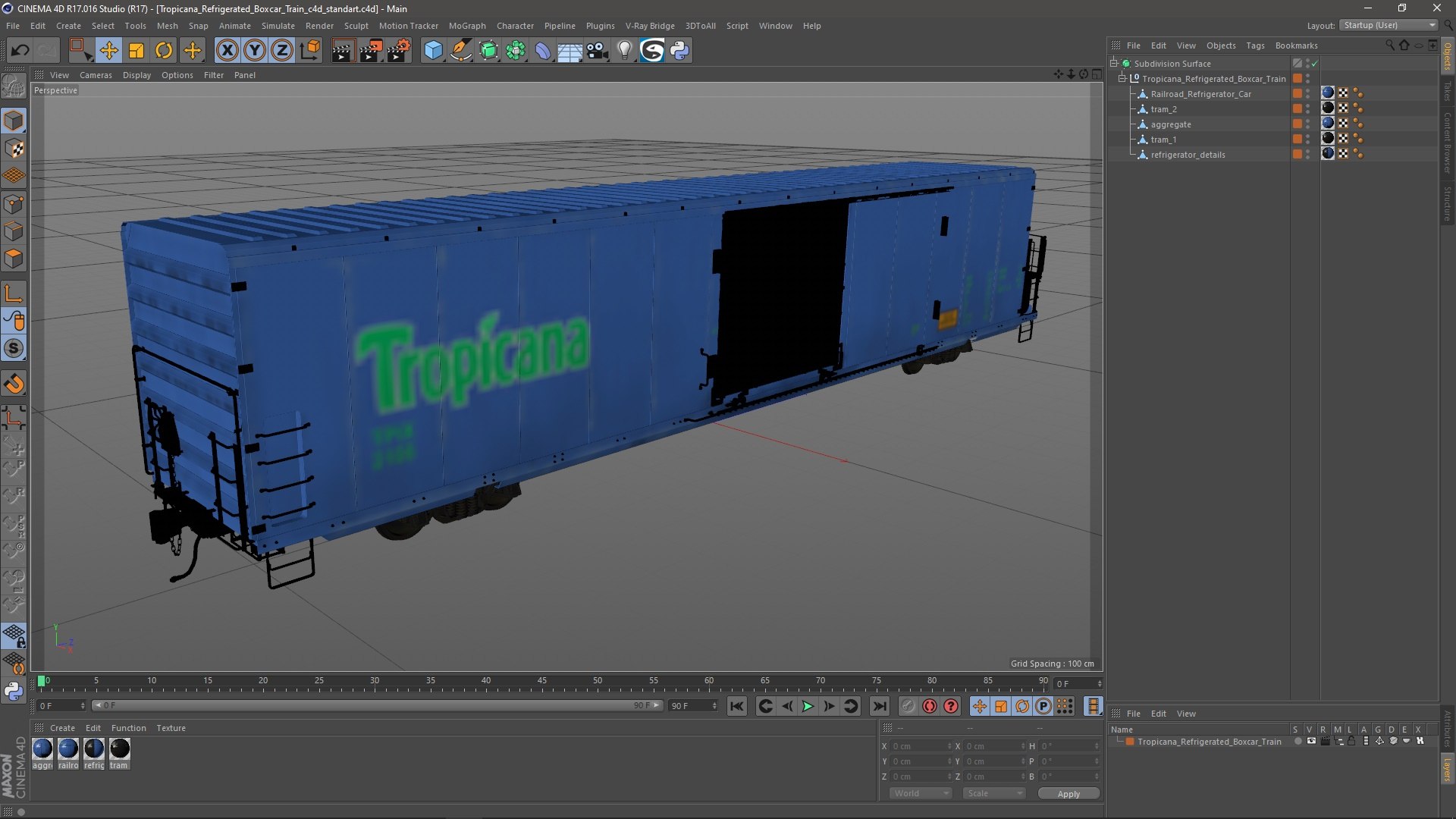The image size is (1456, 819).
Task: Click the Undo arrow icon
Action: 20,51
